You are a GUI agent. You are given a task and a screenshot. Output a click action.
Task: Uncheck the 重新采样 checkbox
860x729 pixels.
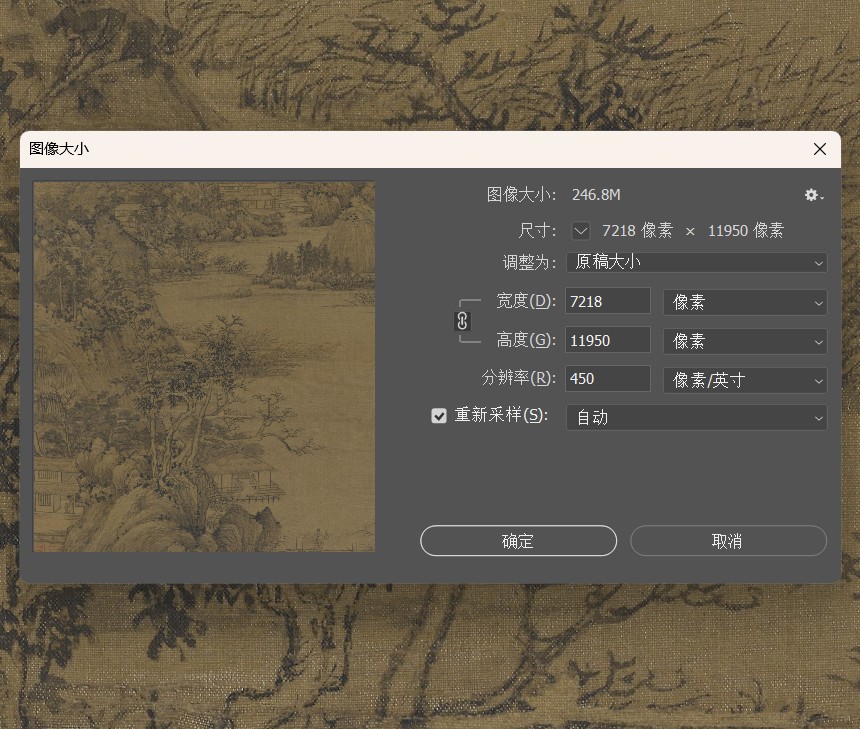click(439, 416)
